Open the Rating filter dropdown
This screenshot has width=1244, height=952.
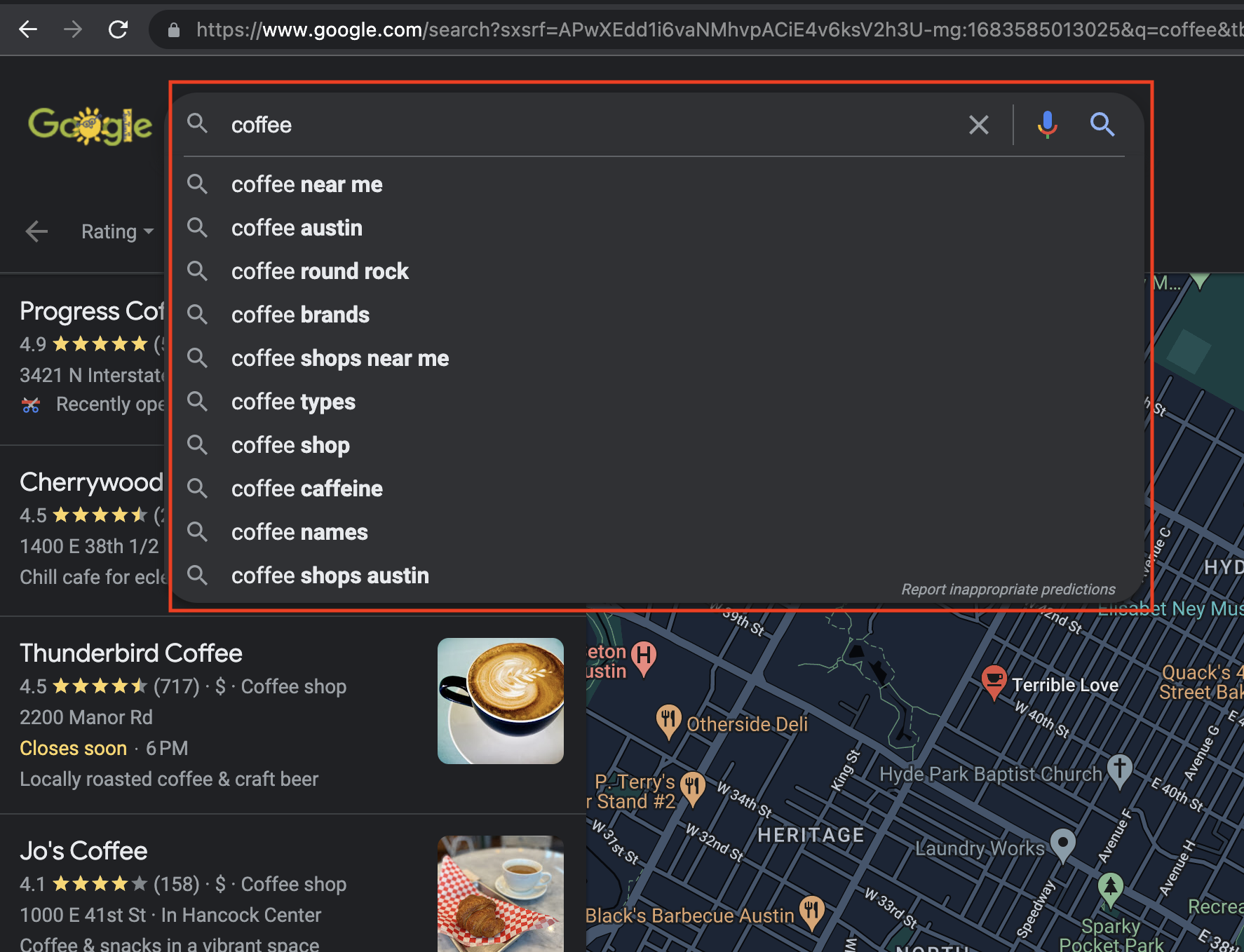[116, 231]
